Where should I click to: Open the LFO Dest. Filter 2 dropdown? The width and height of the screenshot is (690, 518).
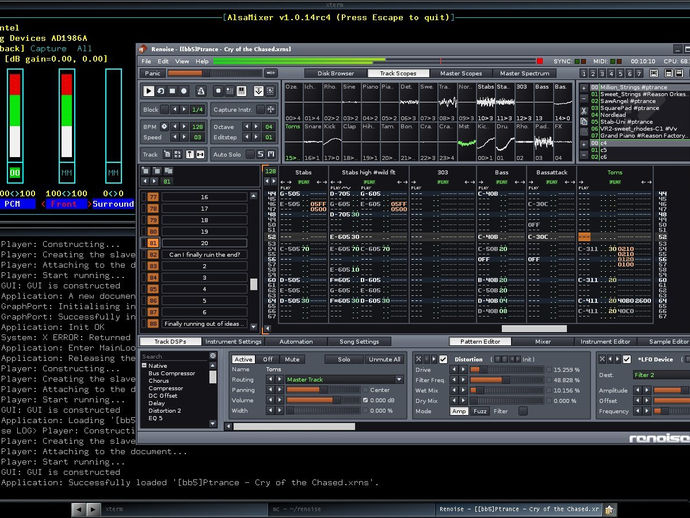tap(661, 375)
